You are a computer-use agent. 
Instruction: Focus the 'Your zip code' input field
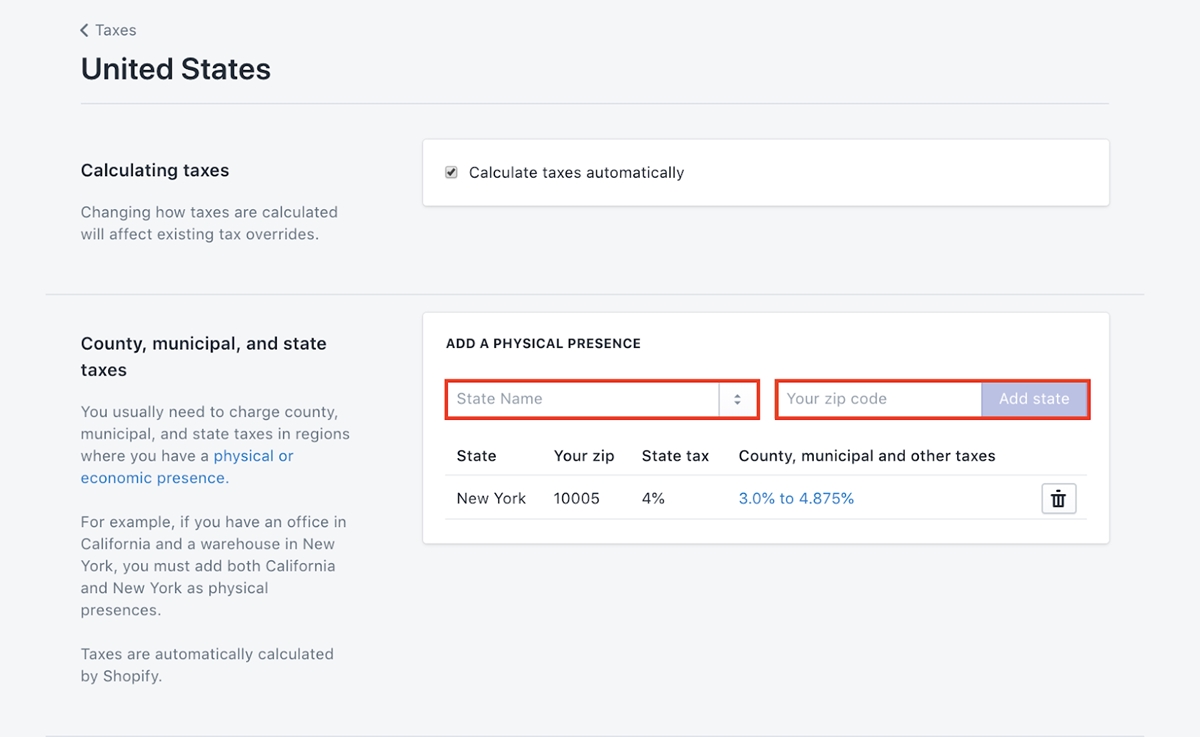point(878,399)
